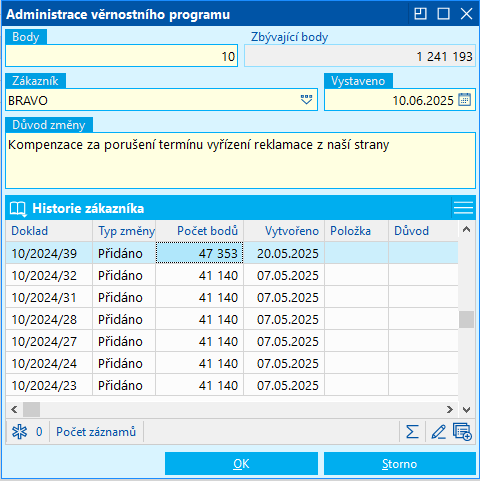
Task: Click the Položka column header
Action: pyautogui.click(x=357, y=231)
